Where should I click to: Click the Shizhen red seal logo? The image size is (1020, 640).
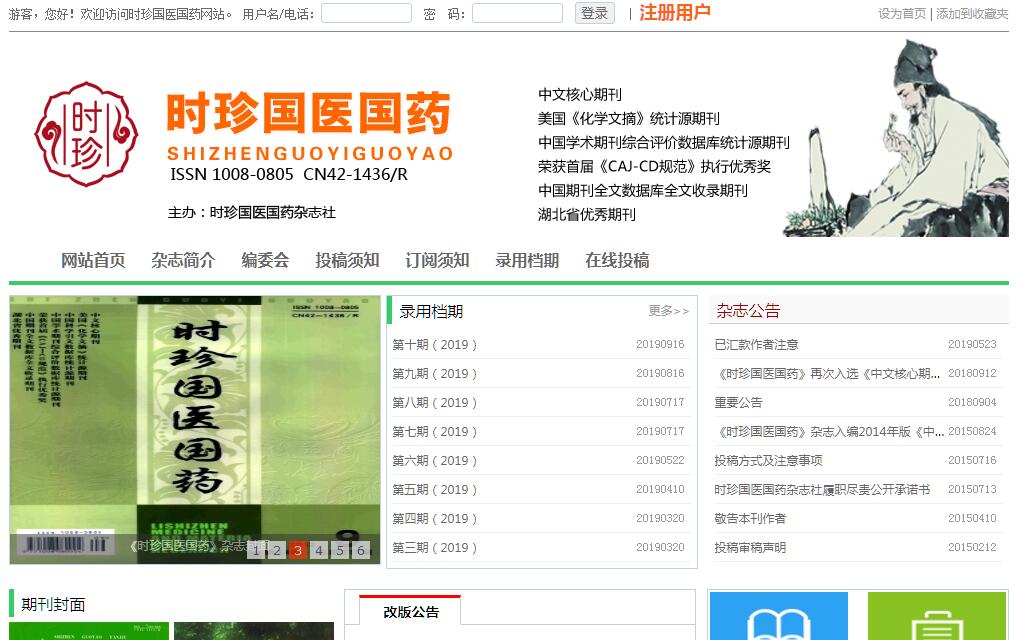85,134
